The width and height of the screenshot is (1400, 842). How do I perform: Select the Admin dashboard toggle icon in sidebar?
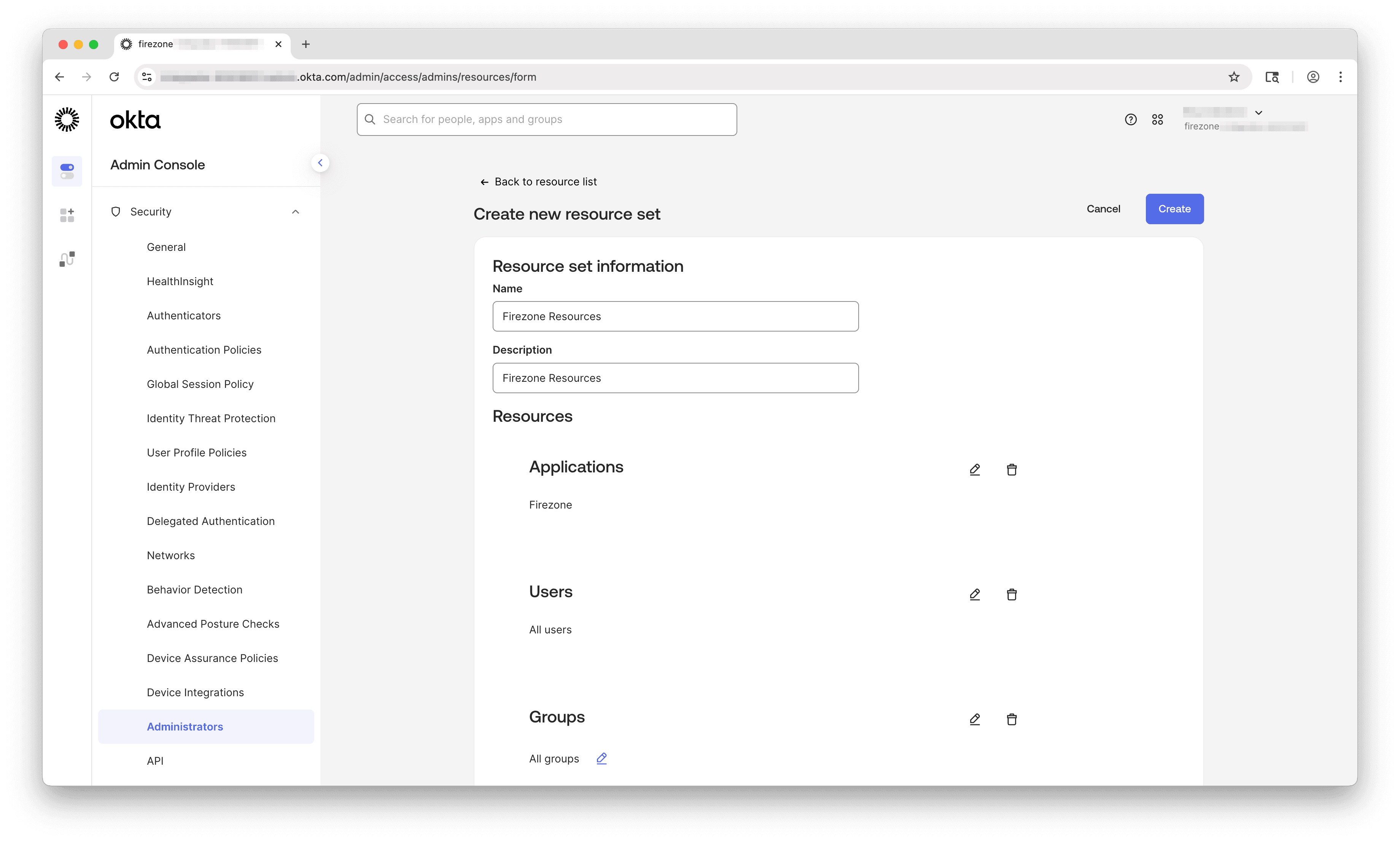point(67,171)
